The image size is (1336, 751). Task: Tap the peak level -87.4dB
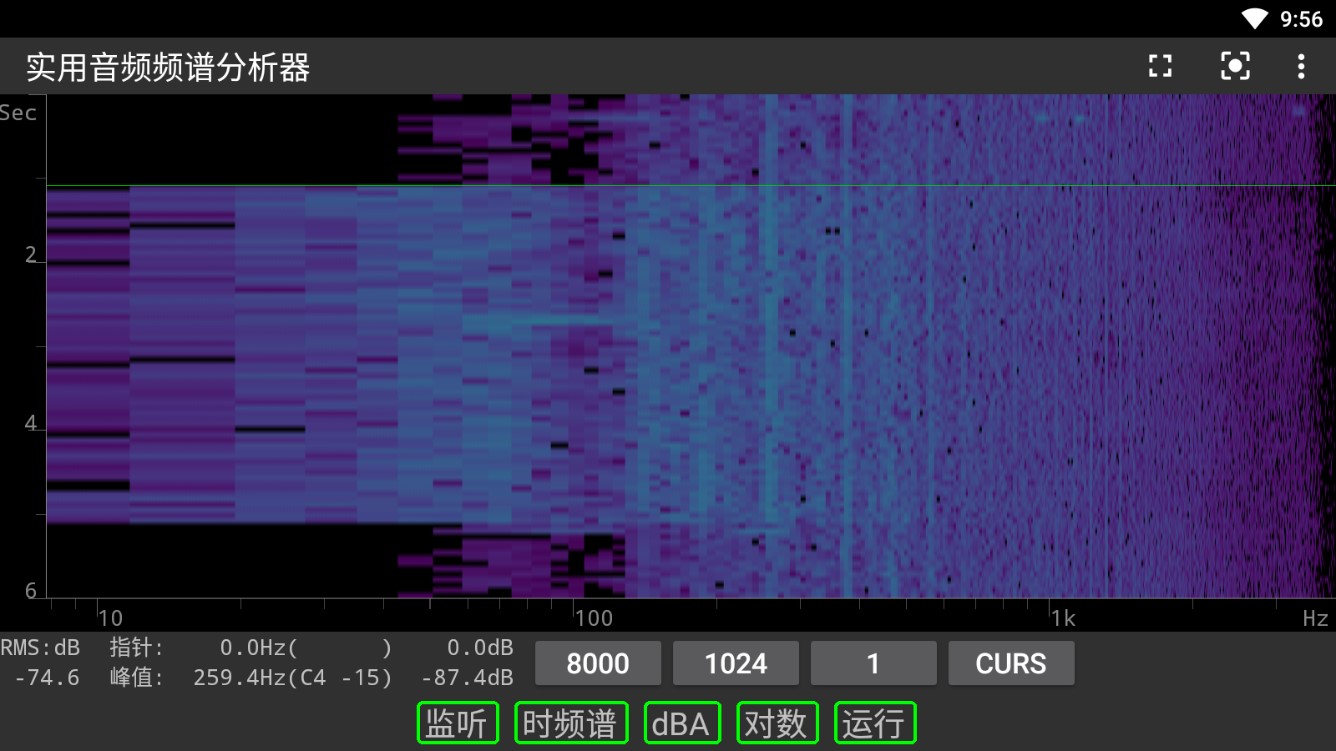click(467, 678)
